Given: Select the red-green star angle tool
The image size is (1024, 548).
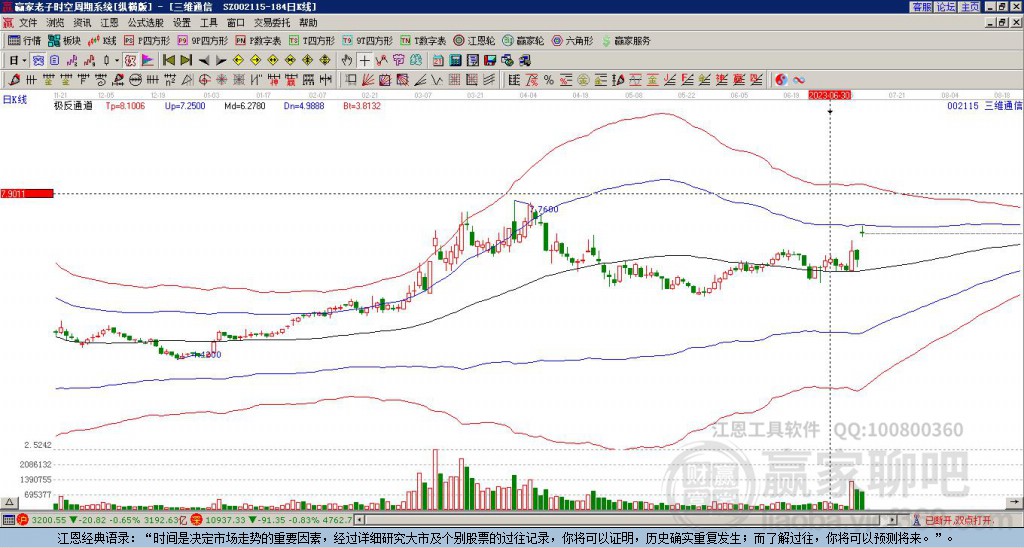Looking at the screenshot, I should [222, 80].
